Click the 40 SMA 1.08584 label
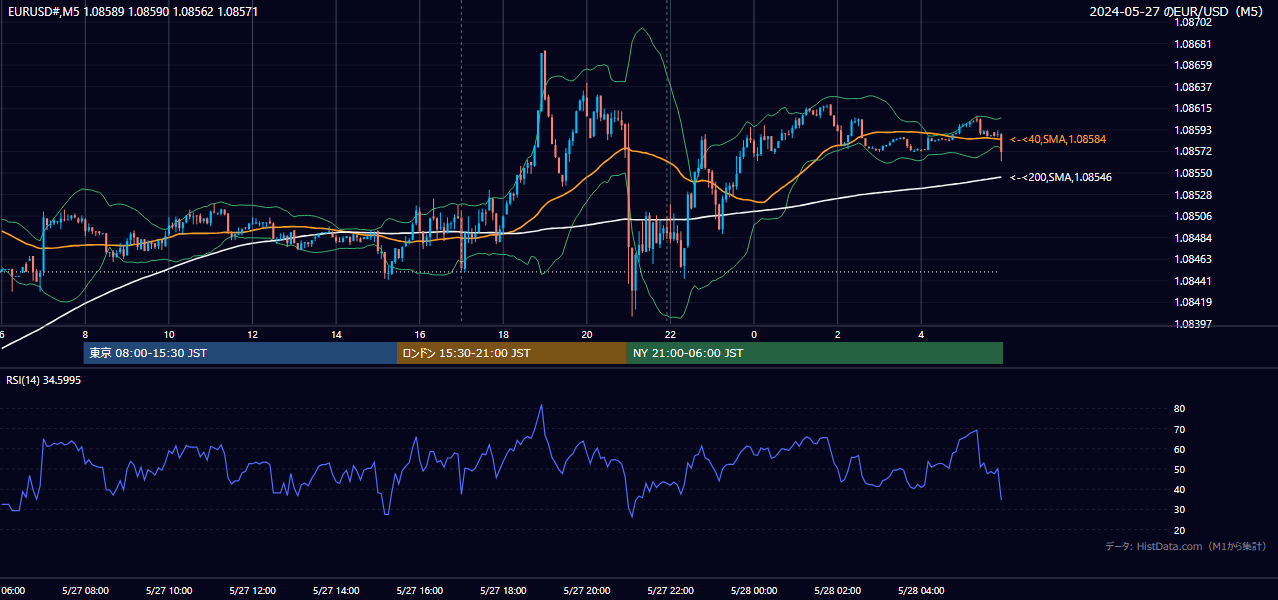1278x600 pixels. point(1058,139)
